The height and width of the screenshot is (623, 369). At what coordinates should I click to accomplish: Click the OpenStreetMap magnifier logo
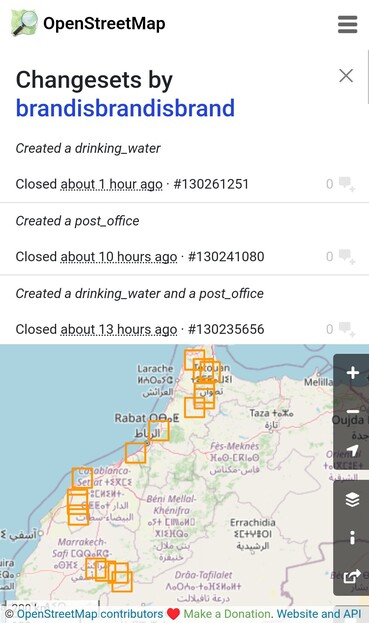coord(24,23)
